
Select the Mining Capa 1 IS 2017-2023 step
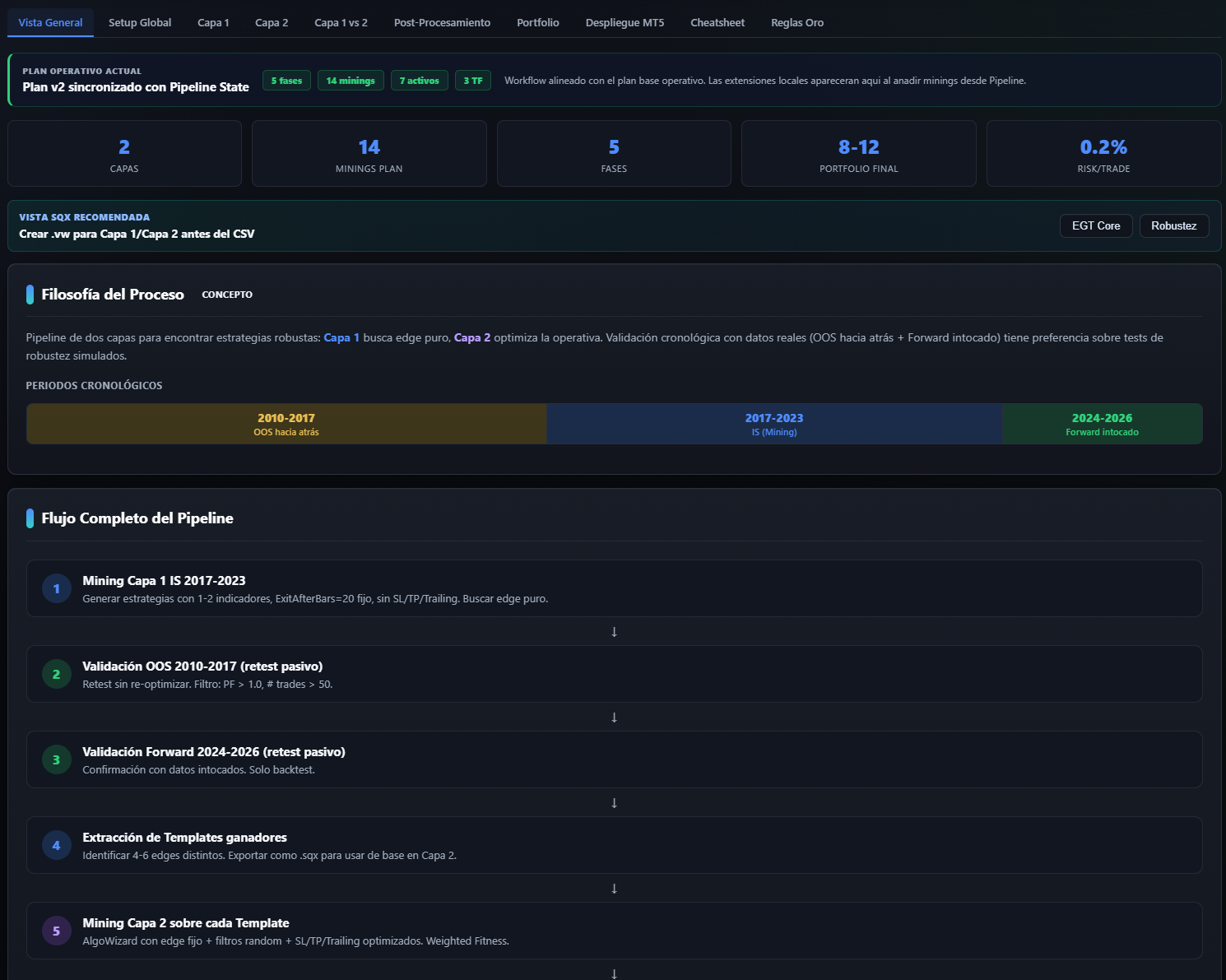click(x=615, y=588)
